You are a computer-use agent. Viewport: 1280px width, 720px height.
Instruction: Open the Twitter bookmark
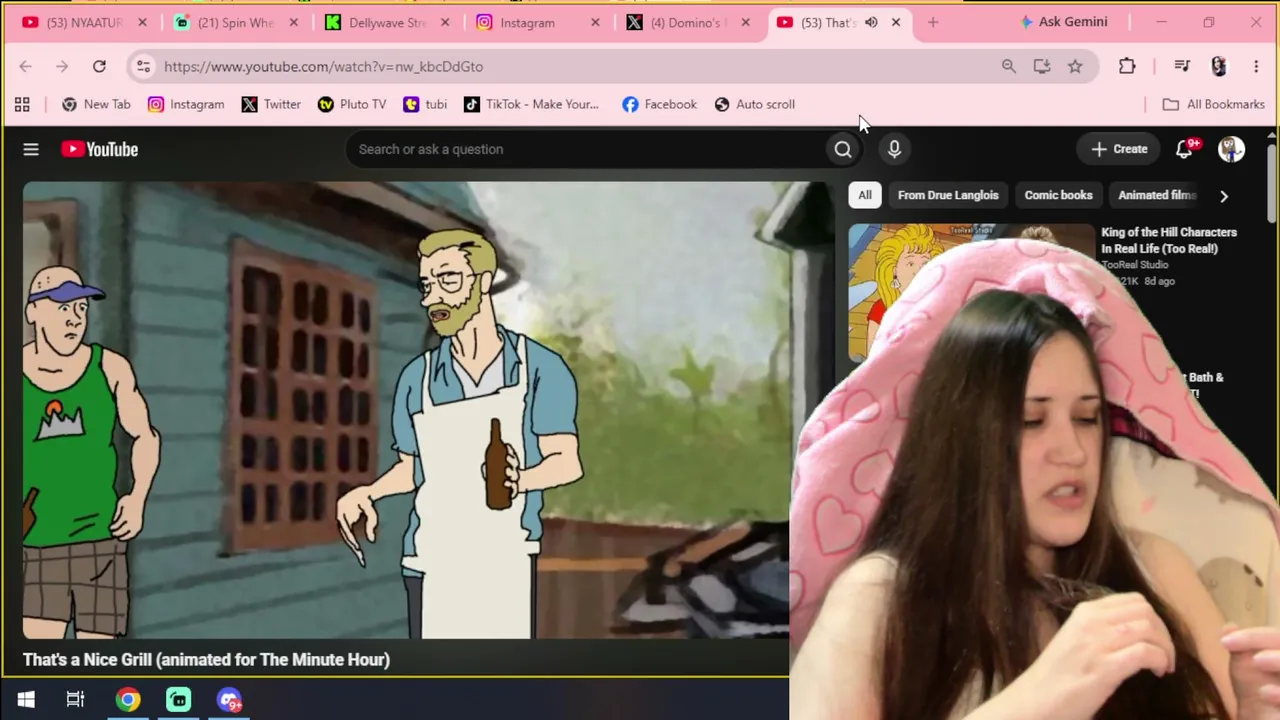click(x=271, y=104)
